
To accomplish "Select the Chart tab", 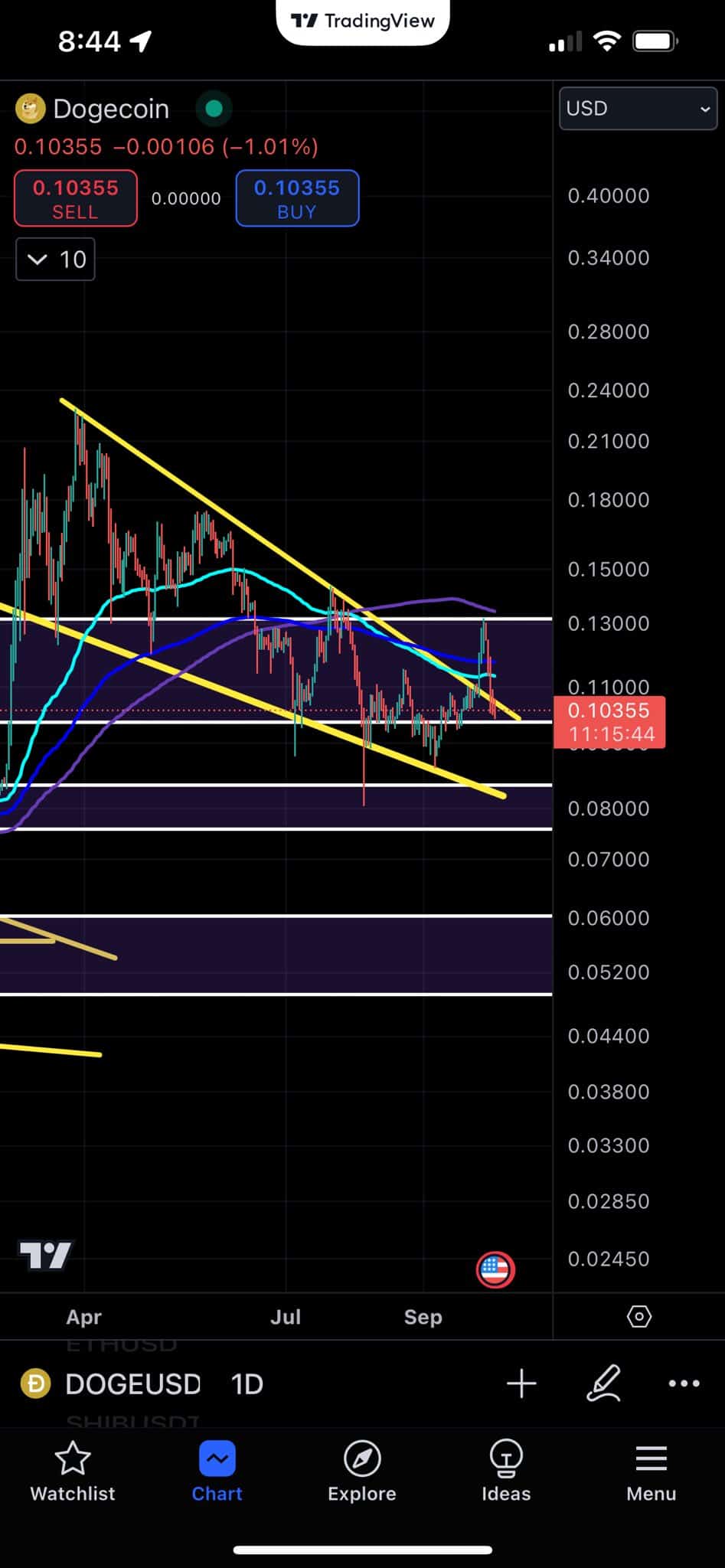I will pos(217,1472).
